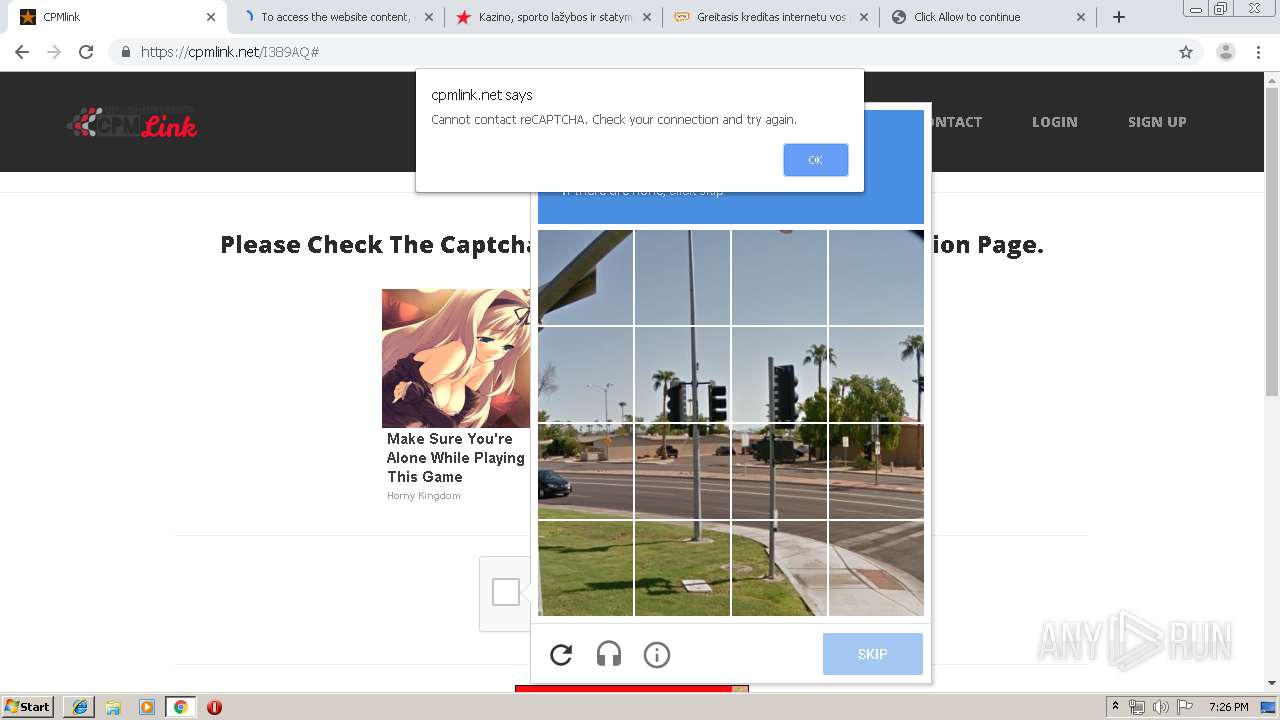Open Opera browser from taskbar
This screenshot has width=1280, height=720.
214,707
